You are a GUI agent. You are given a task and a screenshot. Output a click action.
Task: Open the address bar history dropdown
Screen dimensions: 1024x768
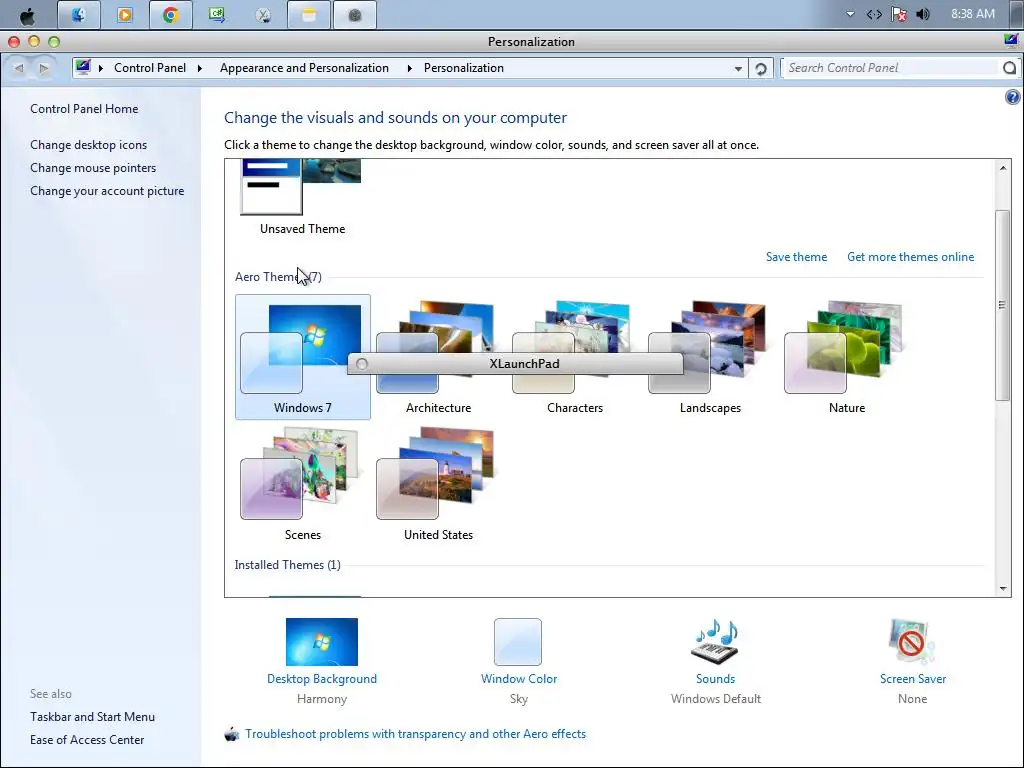click(738, 69)
